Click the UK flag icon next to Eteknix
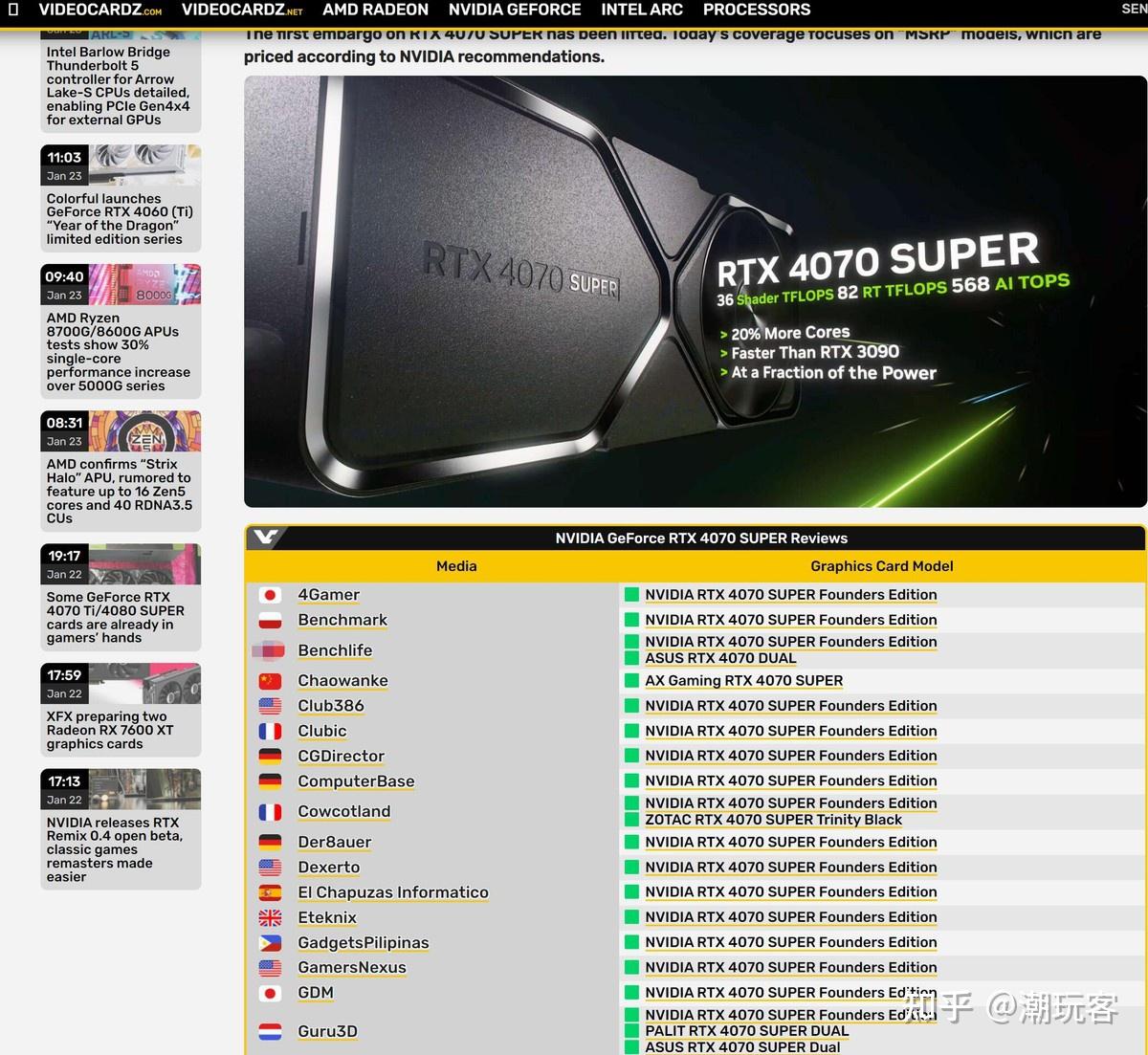This screenshot has height=1055, width=1148. (271, 917)
